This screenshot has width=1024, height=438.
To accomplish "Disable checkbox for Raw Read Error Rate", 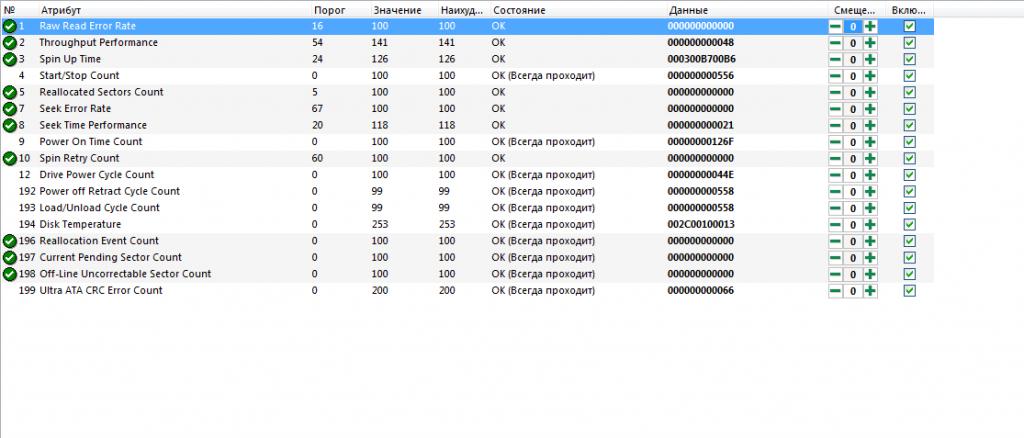I will point(909,26).
